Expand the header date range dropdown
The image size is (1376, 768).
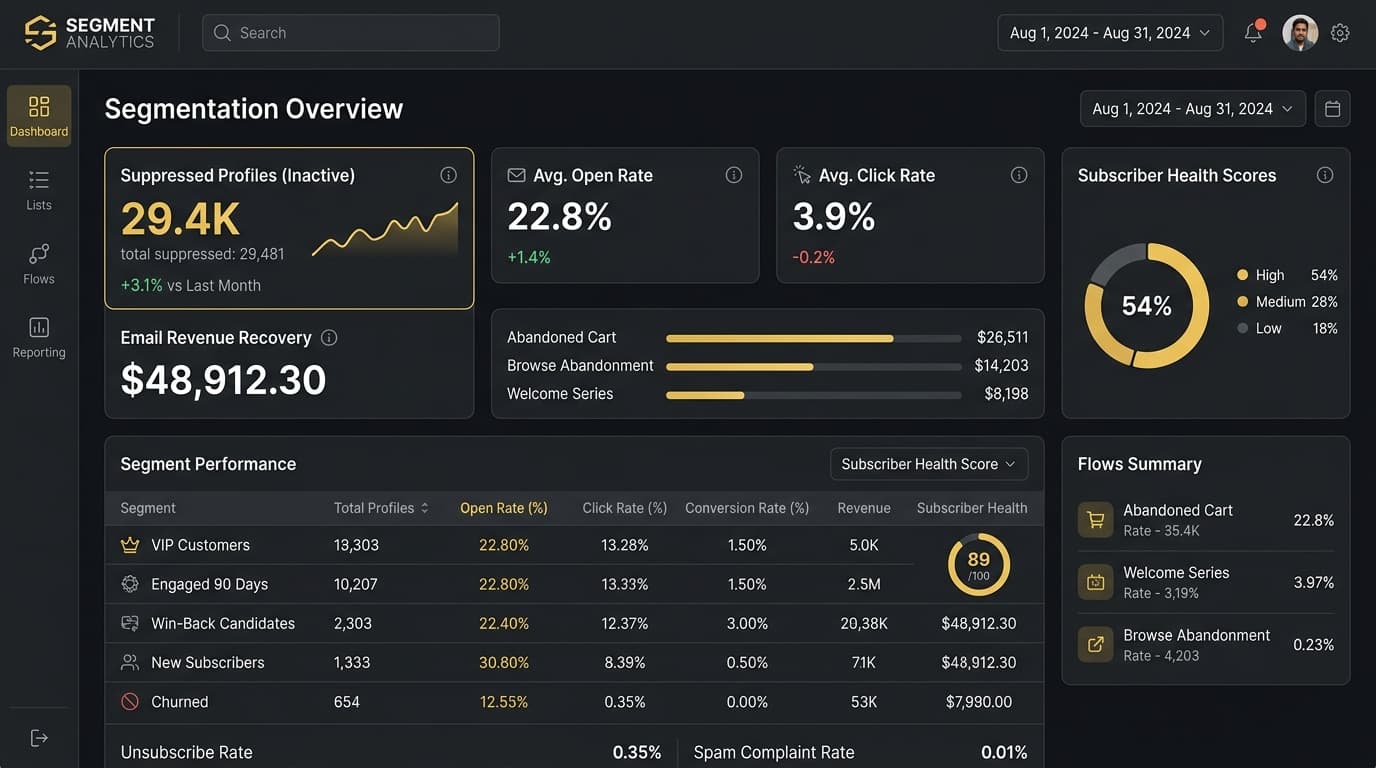[x=1110, y=33]
